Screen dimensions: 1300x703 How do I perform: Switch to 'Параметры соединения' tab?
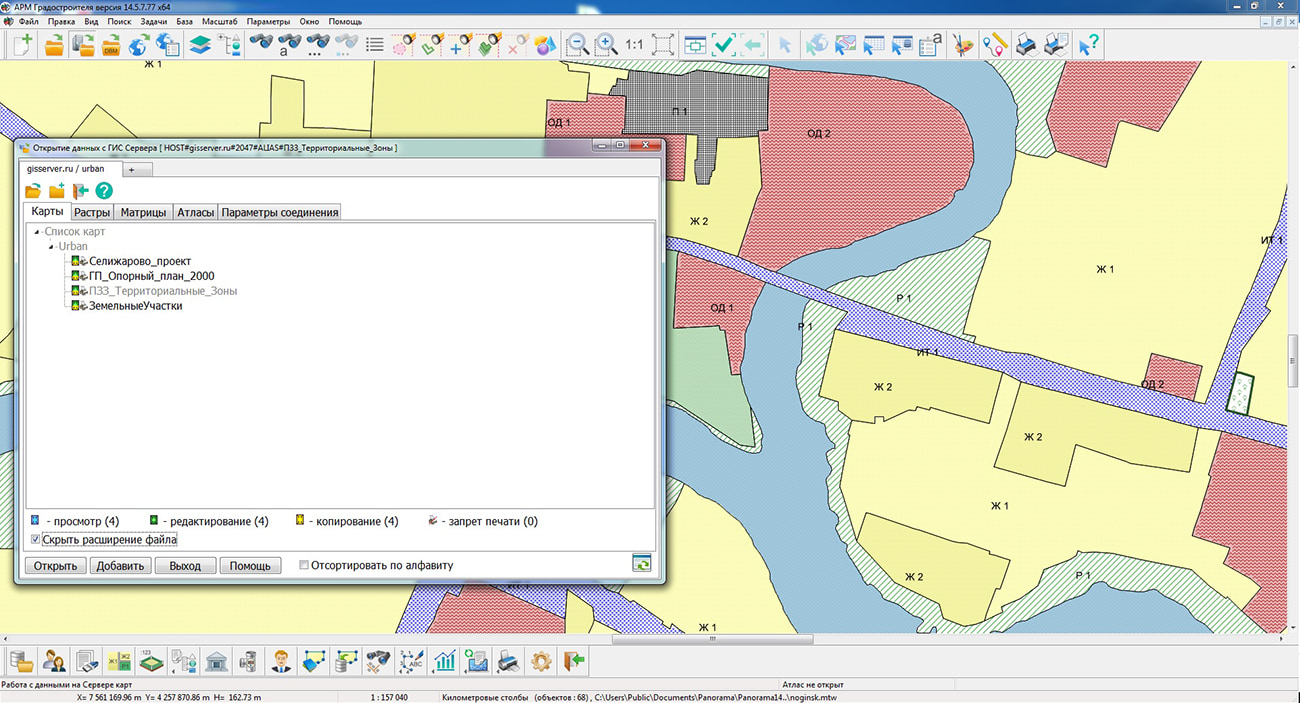click(x=280, y=212)
